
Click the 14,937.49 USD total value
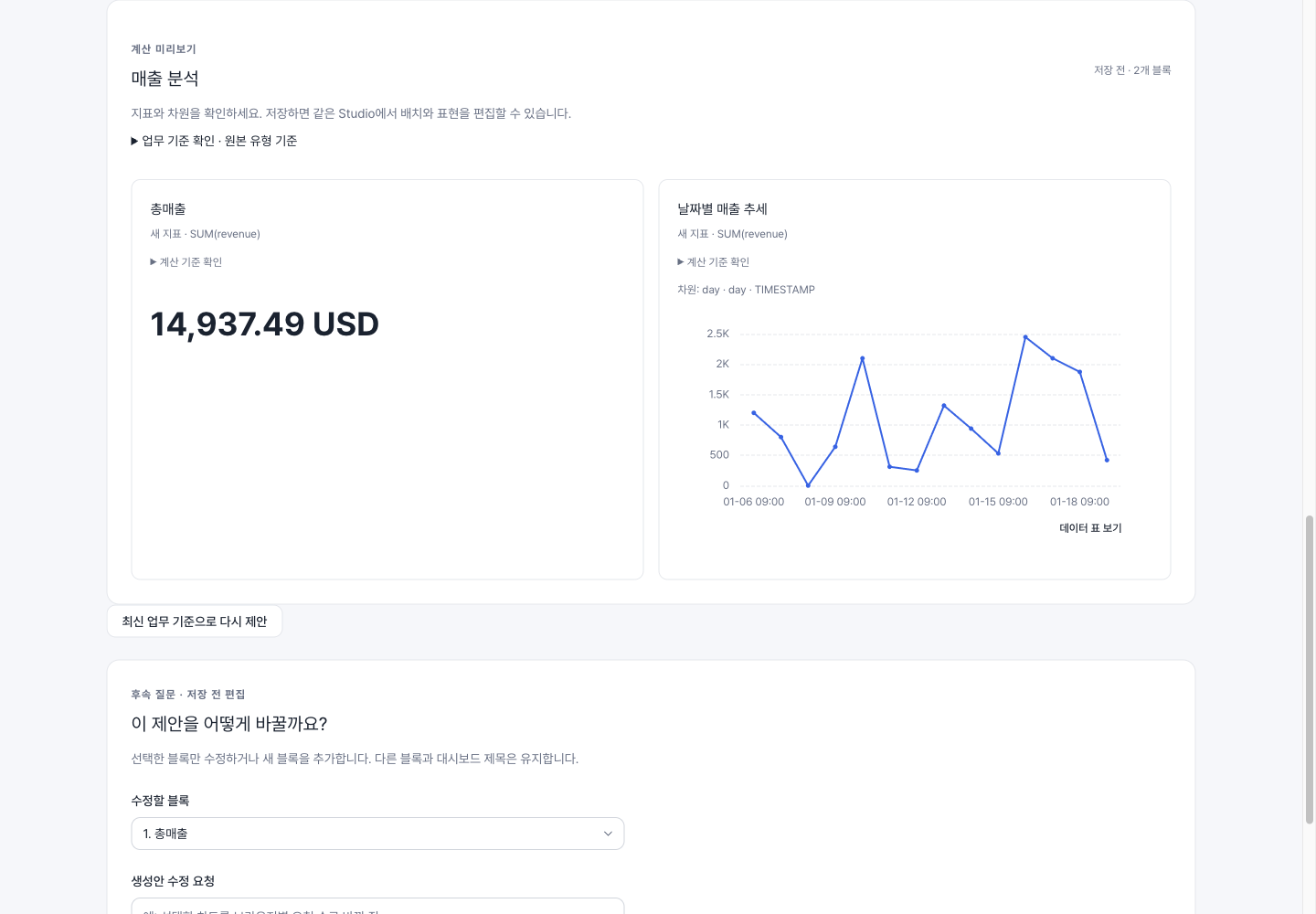click(265, 324)
